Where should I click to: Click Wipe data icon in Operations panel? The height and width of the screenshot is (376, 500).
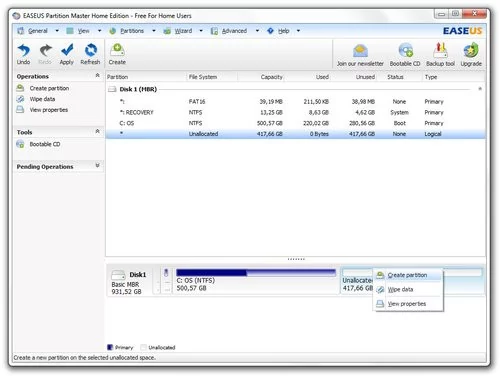click(x=20, y=99)
